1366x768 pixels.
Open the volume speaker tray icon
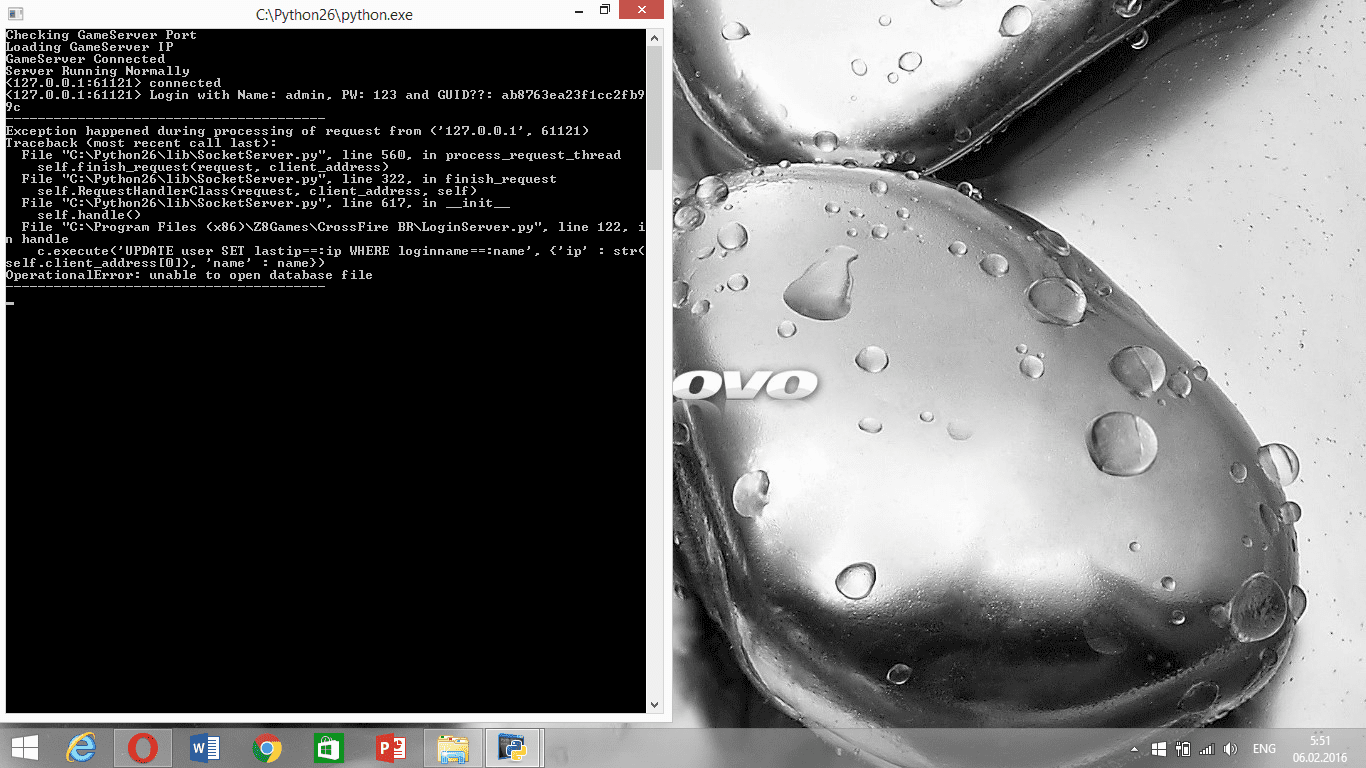pyautogui.click(x=1231, y=749)
